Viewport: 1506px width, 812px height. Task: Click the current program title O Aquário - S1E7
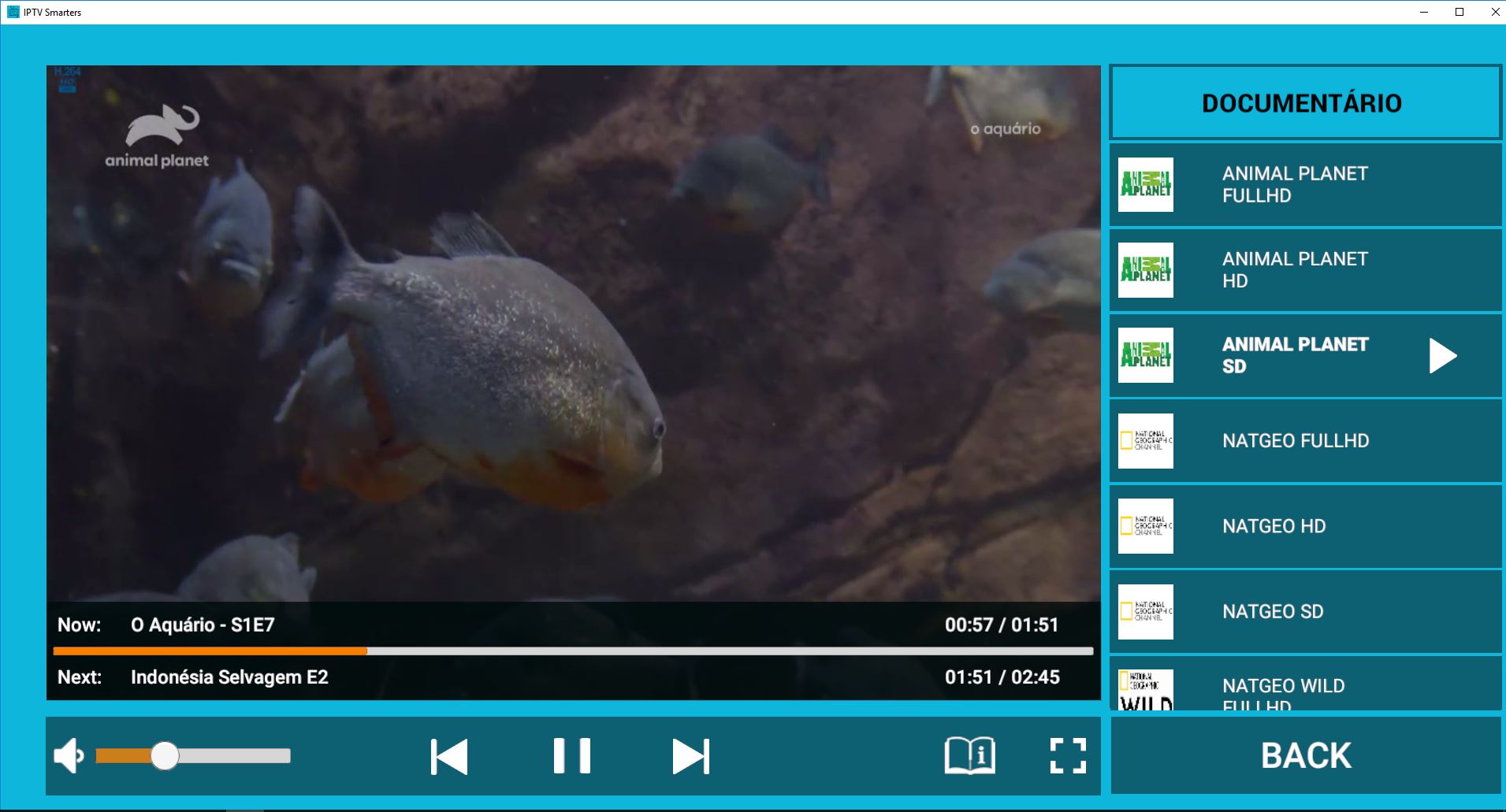click(x=203, y=625)
